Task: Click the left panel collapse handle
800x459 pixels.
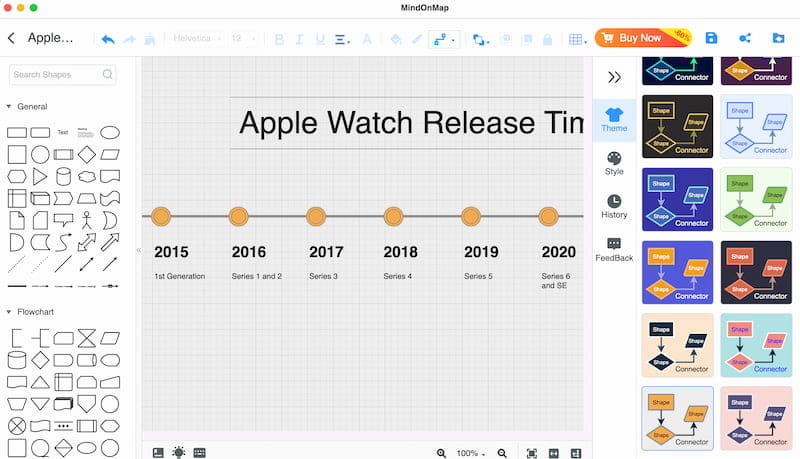Action: tap(138, 250)
